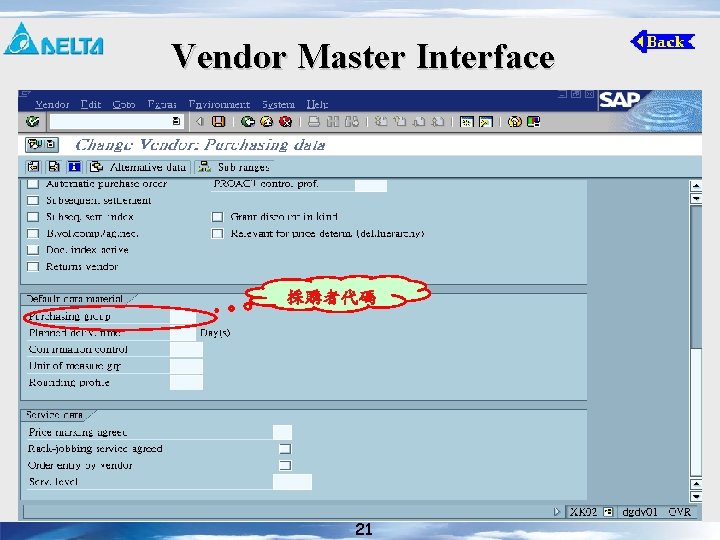Click the Confirmation control field

pyautogui.click(x=186, y=349)
